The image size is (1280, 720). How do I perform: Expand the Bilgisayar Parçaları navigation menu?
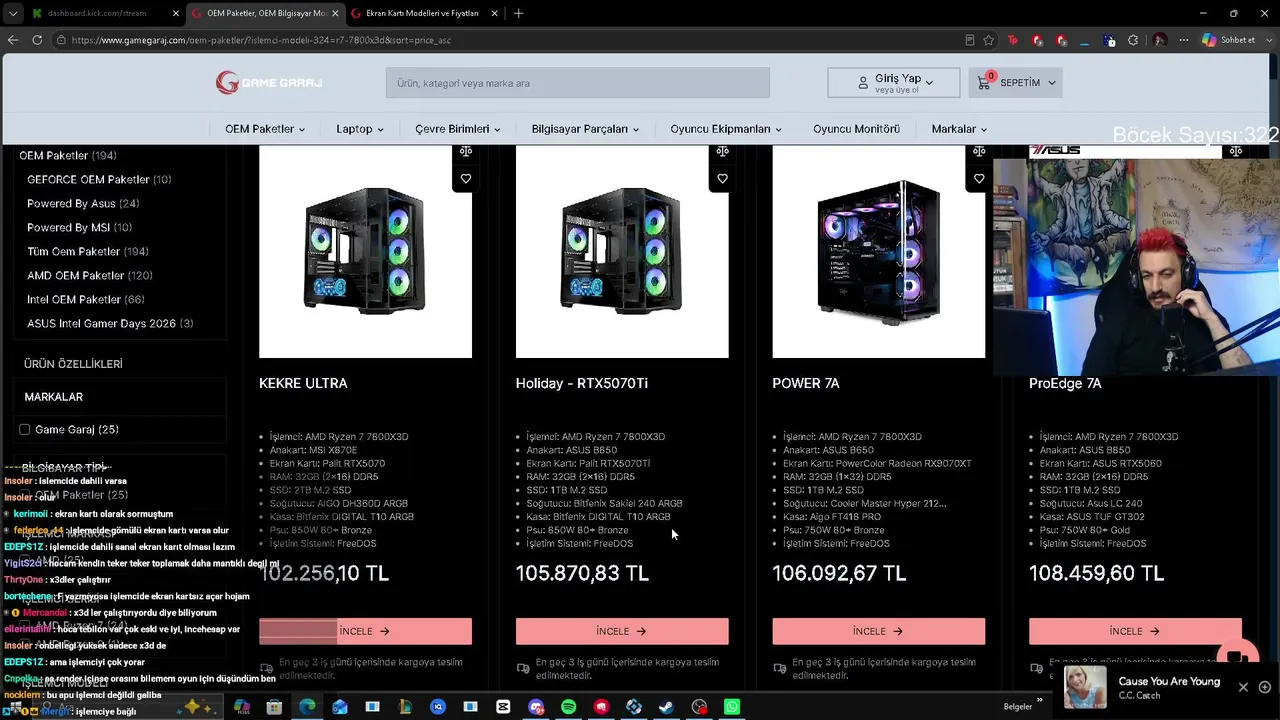point(586,129)
